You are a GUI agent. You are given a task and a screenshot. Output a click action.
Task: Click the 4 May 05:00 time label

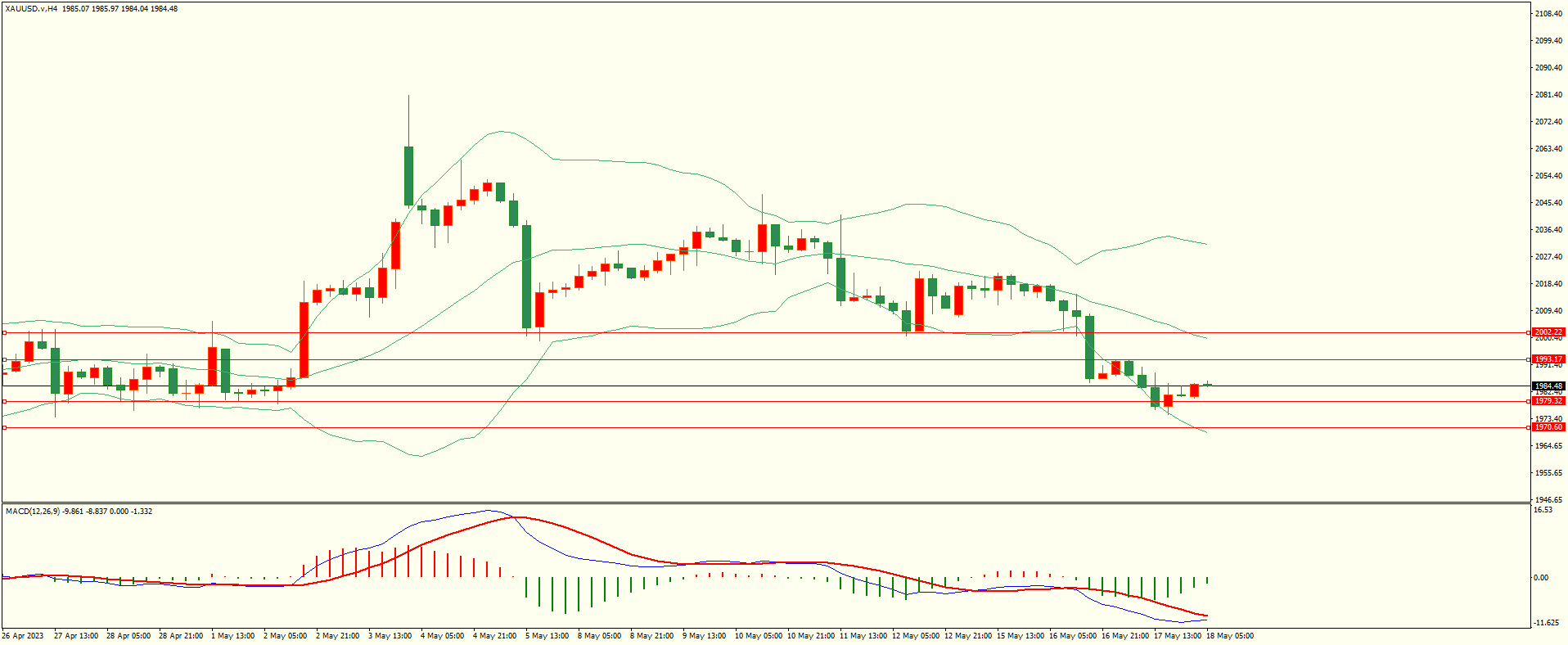pyautogui.click(x=443, y=636)
